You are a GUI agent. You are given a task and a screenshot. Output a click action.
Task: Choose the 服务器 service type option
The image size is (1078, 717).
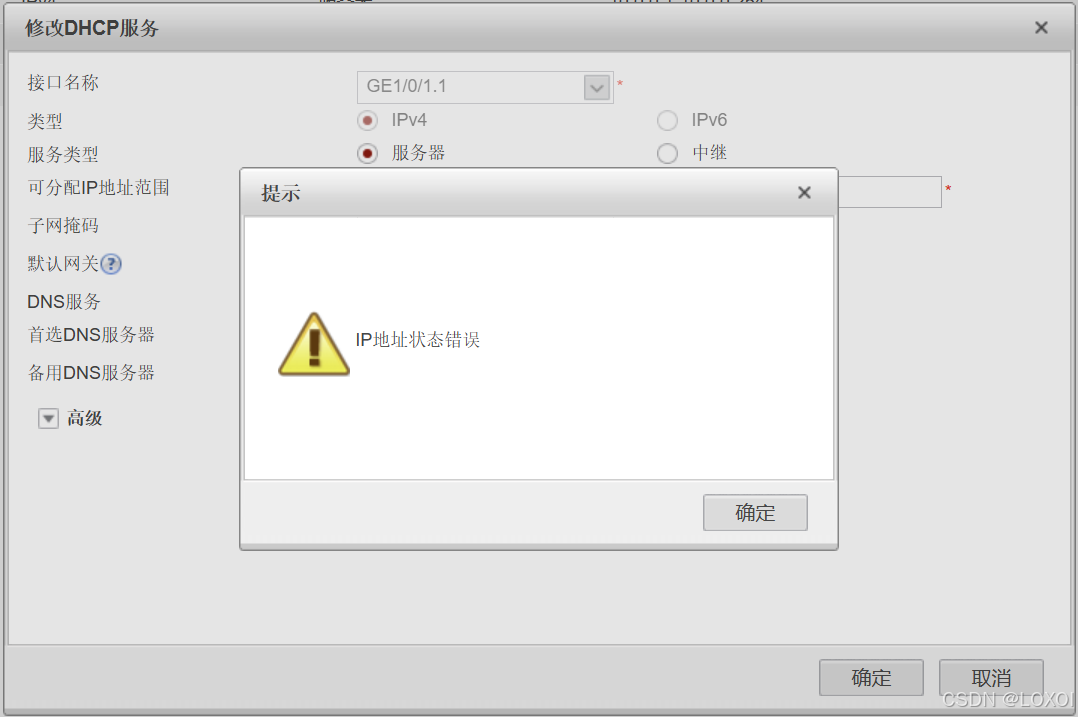(x=367, y=153)
